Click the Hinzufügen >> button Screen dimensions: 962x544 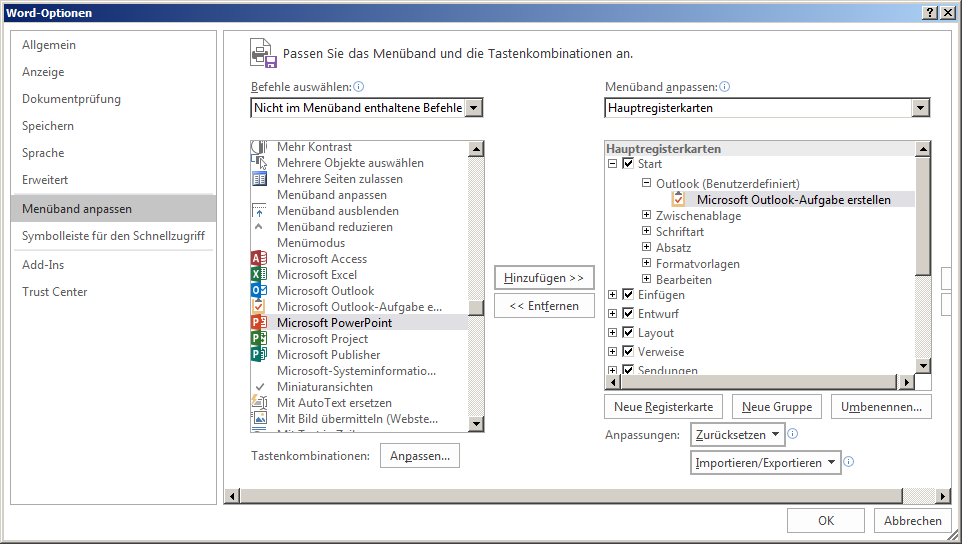(544, 278)
